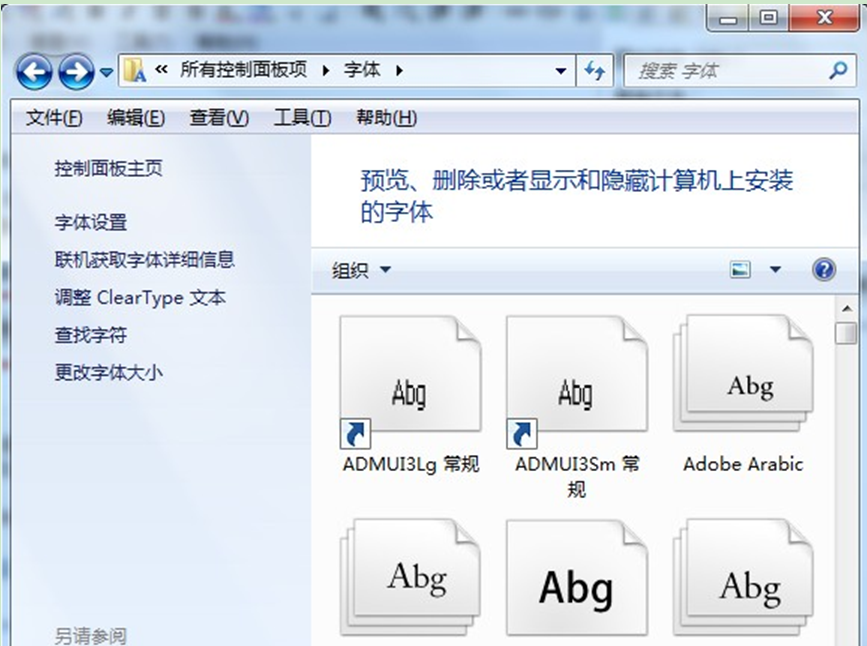Click the change view icon button
This screenshot has height=646, width=867.
tap(740, 270)
